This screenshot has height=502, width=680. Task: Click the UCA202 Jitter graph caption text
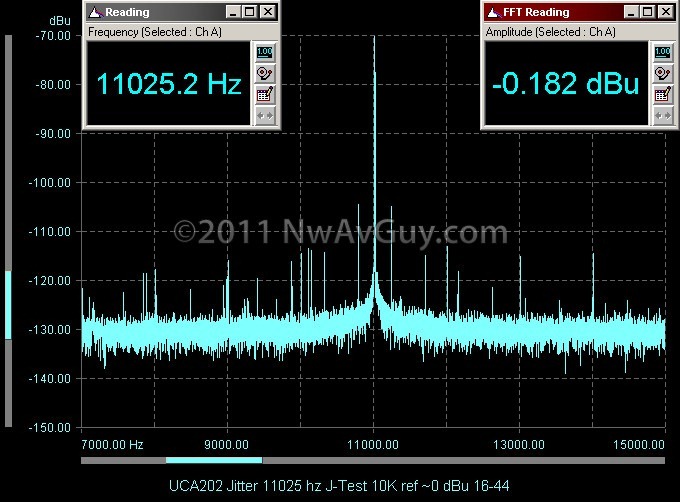tap(339, 486)
